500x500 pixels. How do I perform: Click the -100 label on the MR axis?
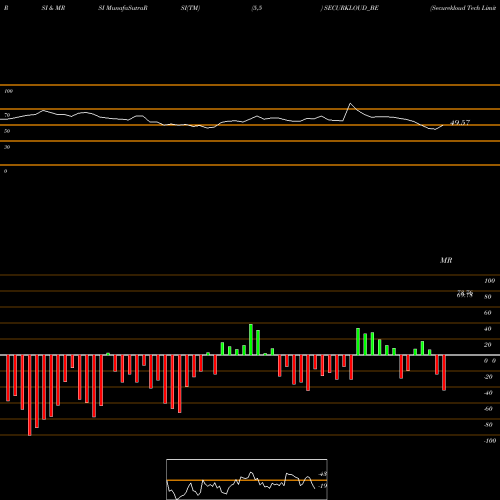(490, 441)
